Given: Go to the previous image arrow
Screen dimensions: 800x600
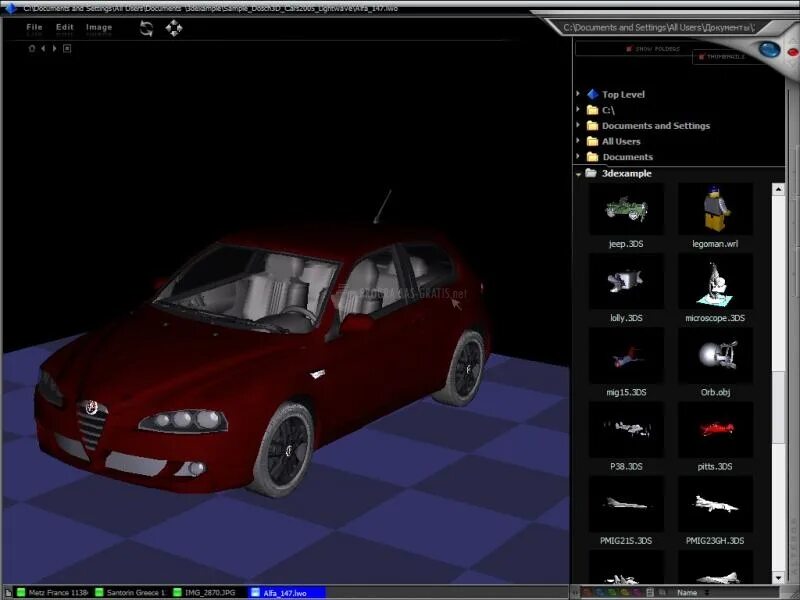Looking at the screenshot, I should [43, 48].
